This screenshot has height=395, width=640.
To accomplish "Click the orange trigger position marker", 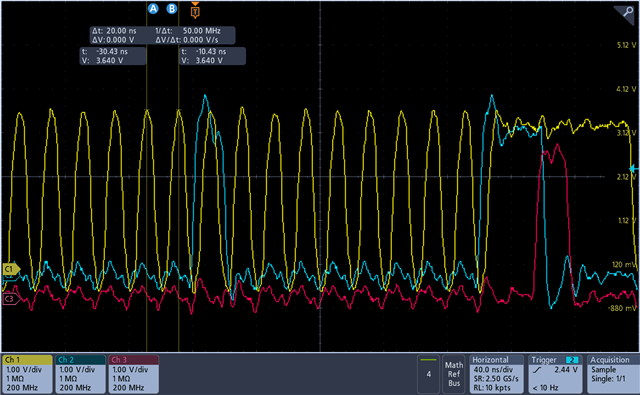I will (x=195, y=11).
